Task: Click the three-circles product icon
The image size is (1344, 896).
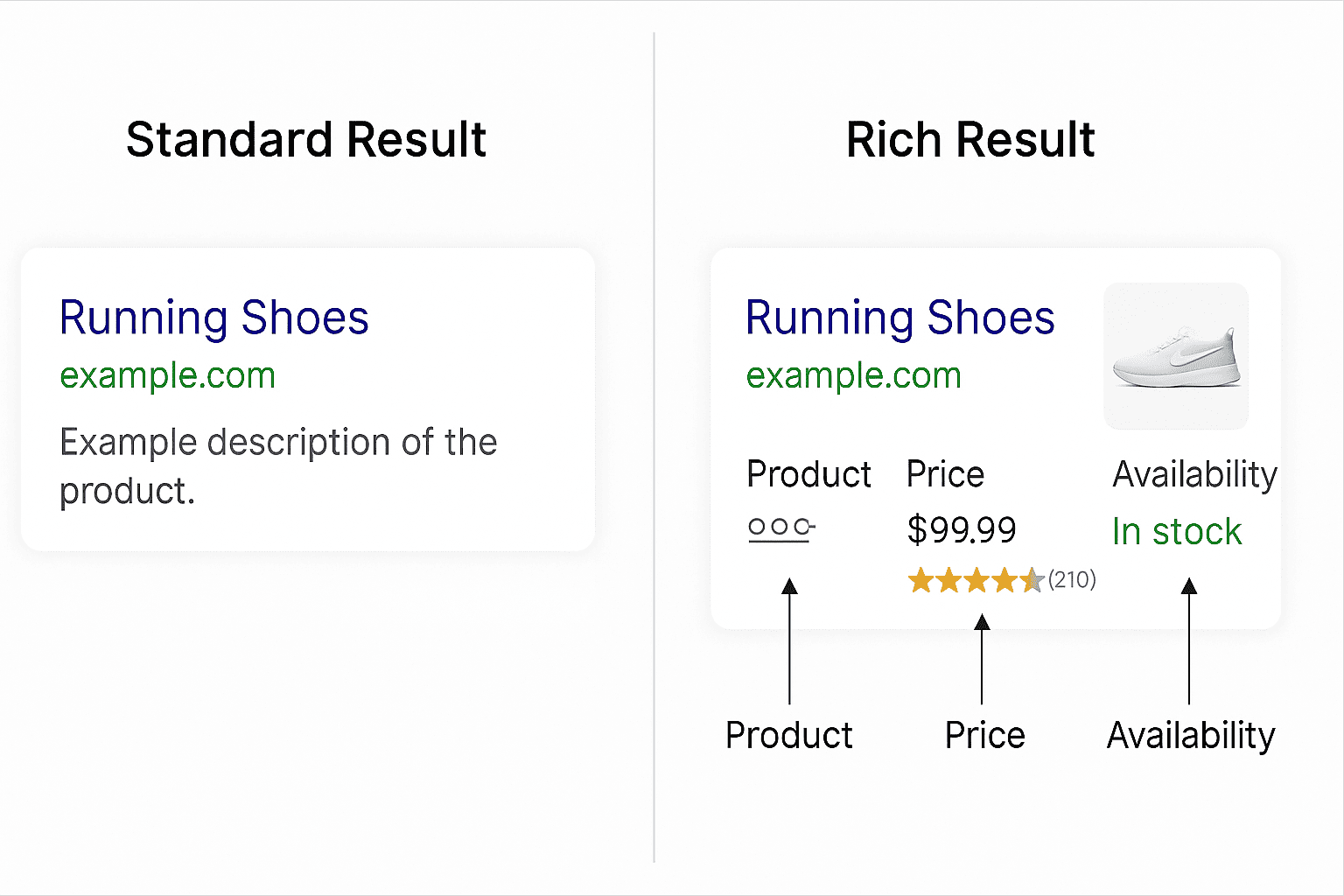Action: pyautogui.click(x=781, y=528)
